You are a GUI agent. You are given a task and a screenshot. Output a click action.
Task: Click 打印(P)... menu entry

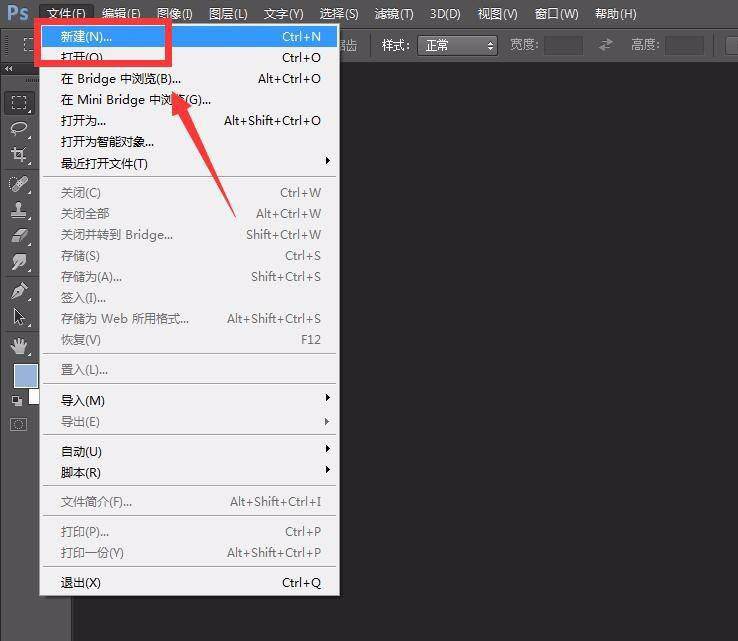point(190,532)
